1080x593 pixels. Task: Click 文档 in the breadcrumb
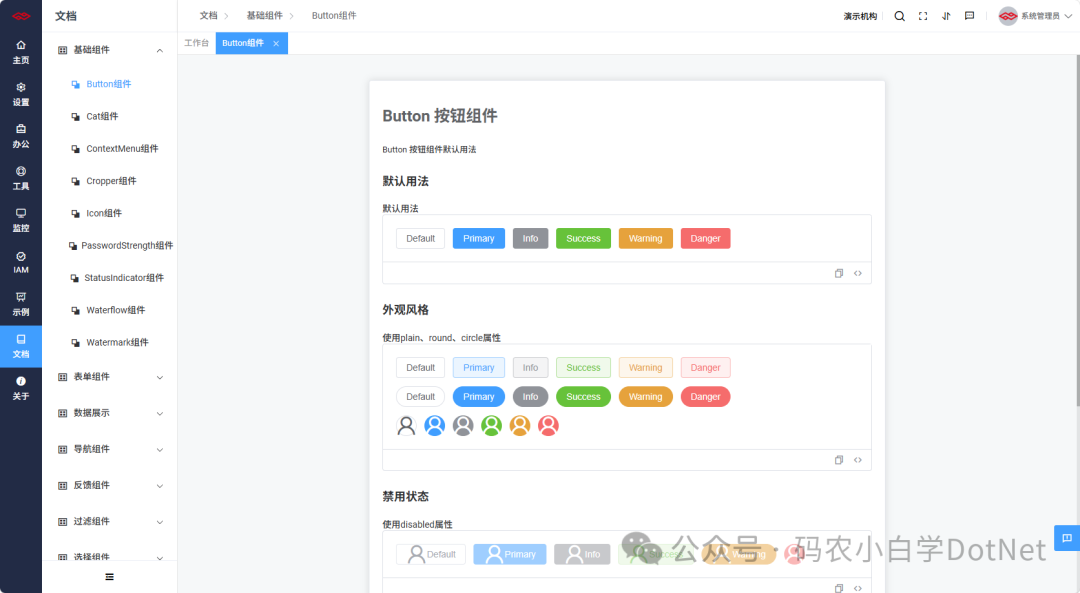click(x=209, y=15)
